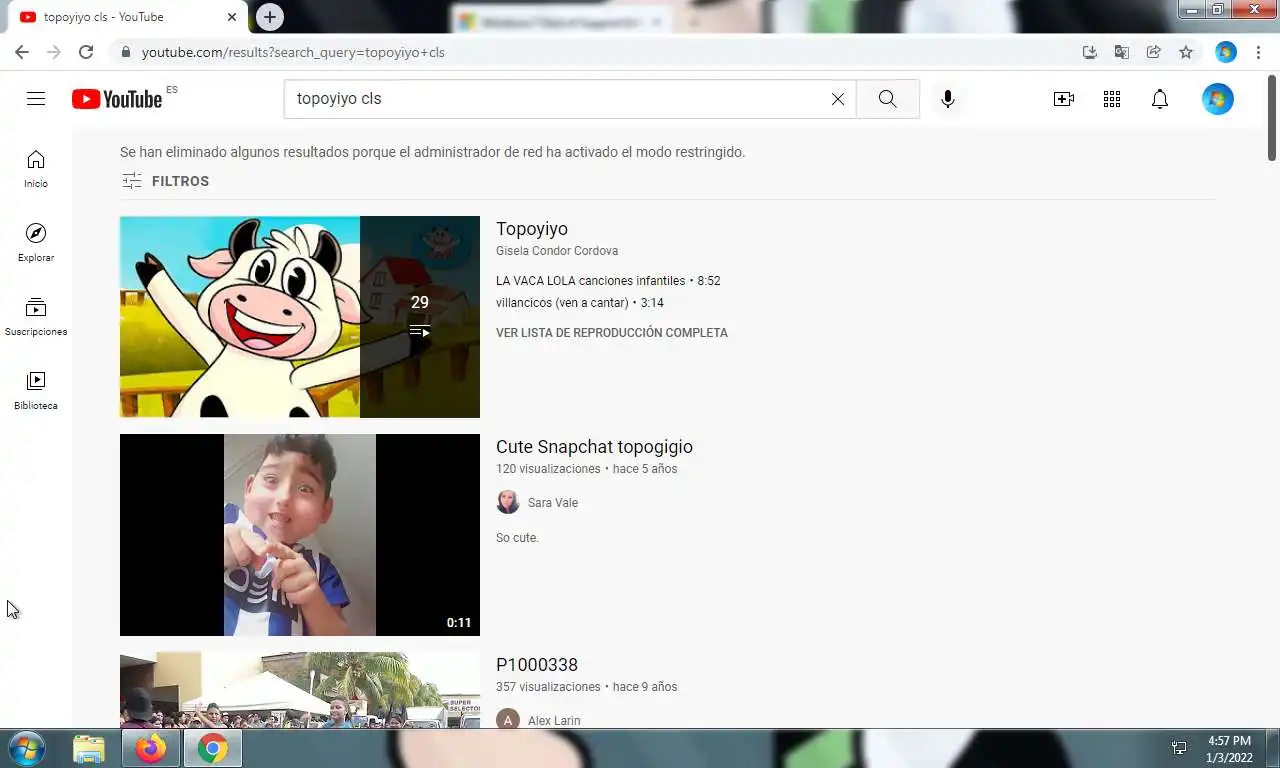Screen dimensions: 1280x768
Task: Go to the YouTube logo home link
Action: click(117, 98)
